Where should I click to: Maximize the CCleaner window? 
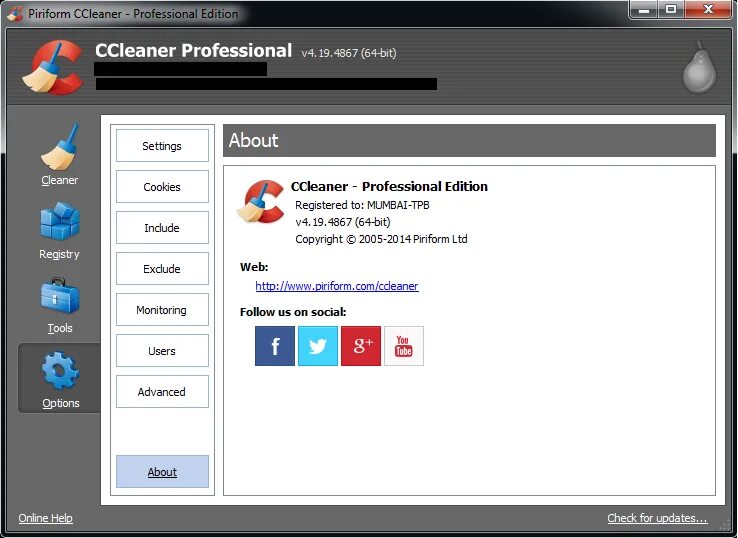(x=671, y=9)
